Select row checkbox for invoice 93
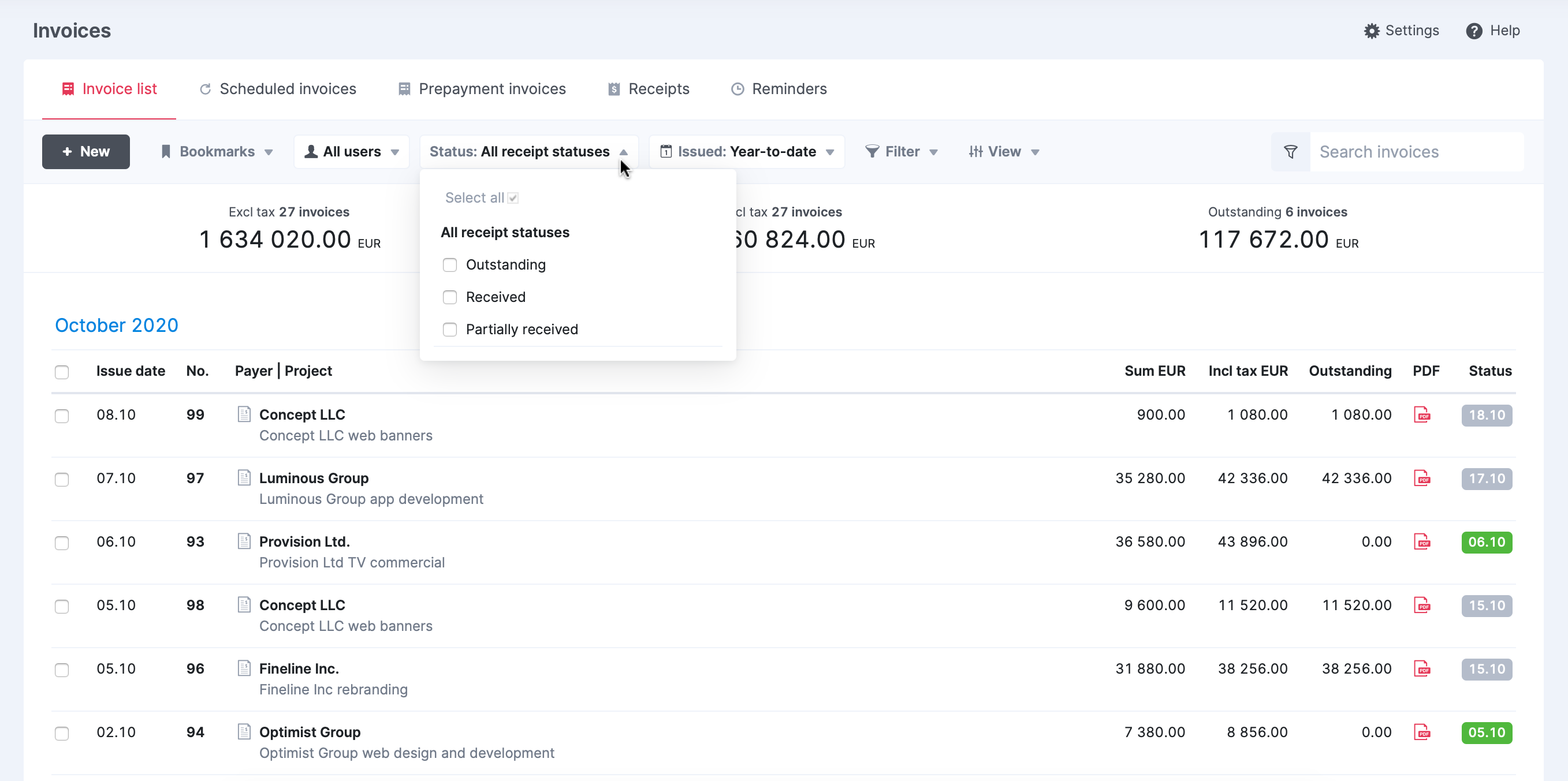Viewport: 1568px width, 781px height. (61, 543)
